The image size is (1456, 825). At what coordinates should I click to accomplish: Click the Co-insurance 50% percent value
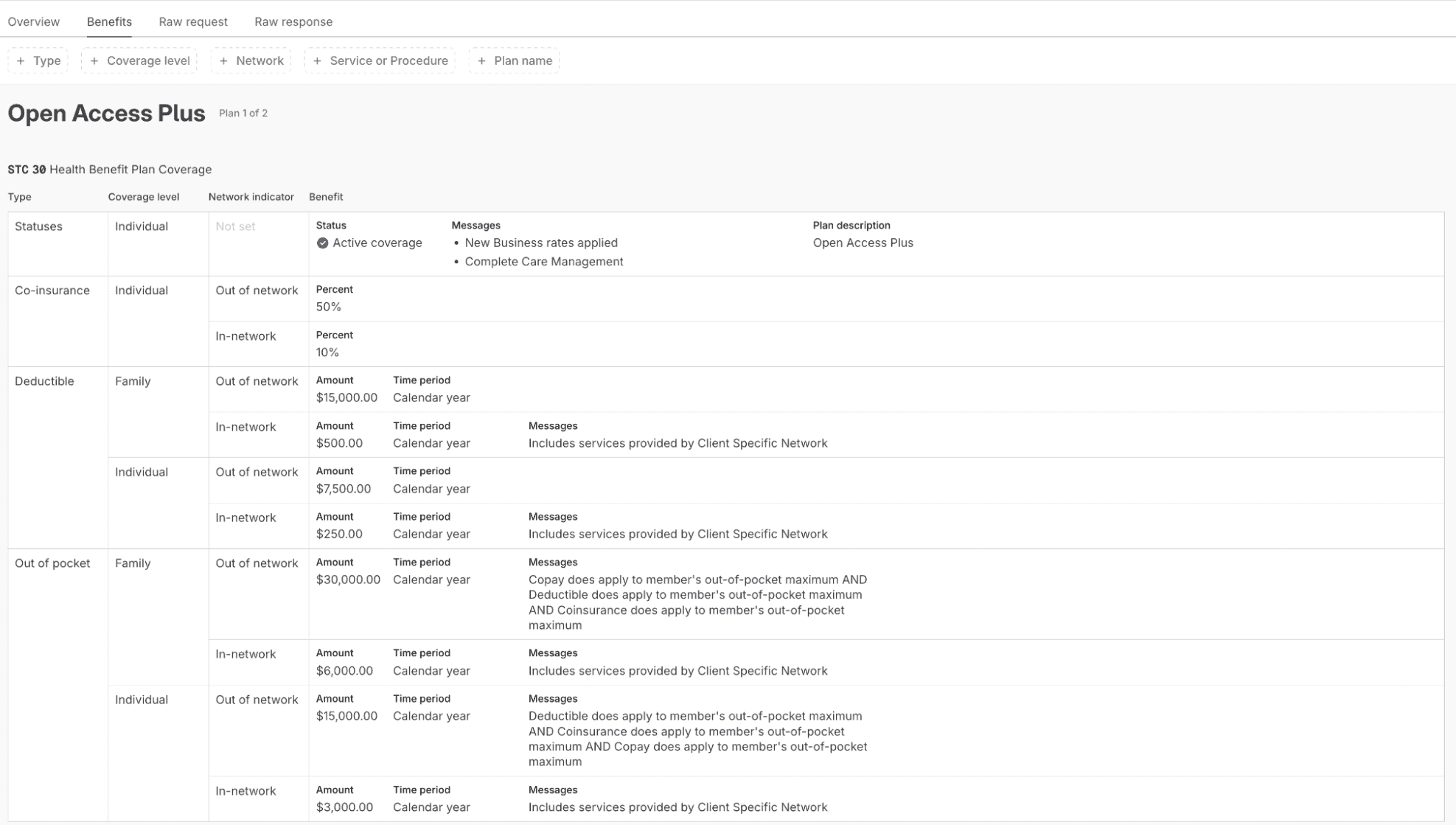328,307
